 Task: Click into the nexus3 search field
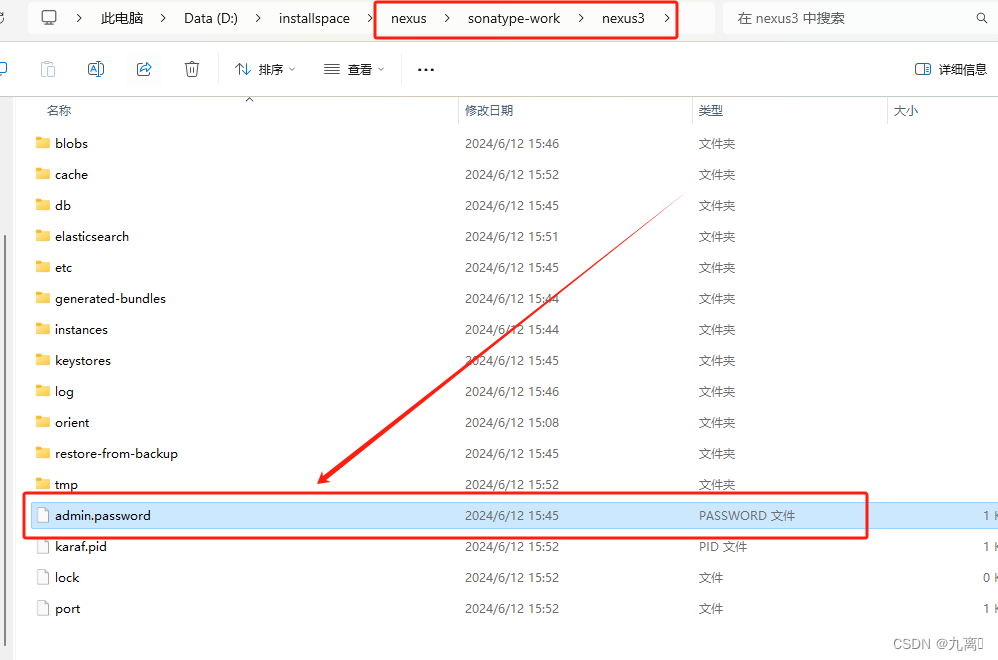pos(853,18)
